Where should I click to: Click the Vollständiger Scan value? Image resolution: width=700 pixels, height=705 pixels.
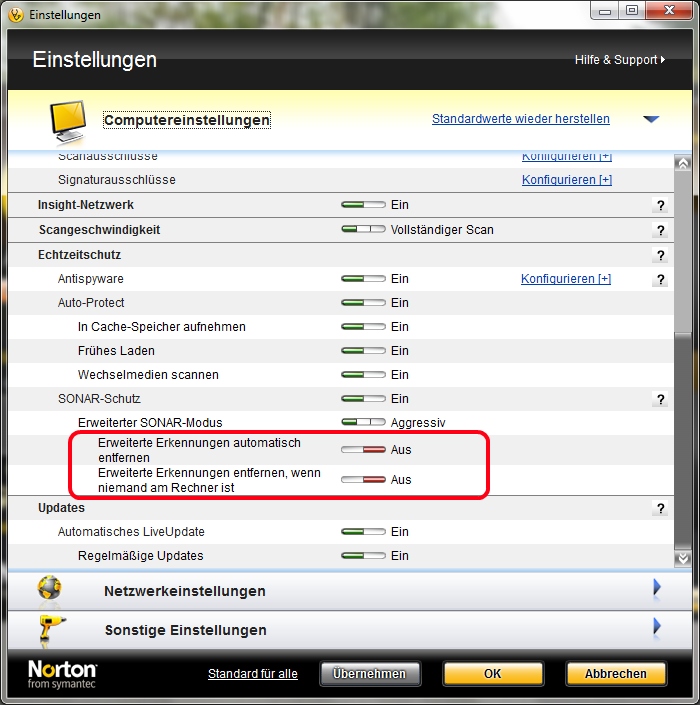point(442,230)
